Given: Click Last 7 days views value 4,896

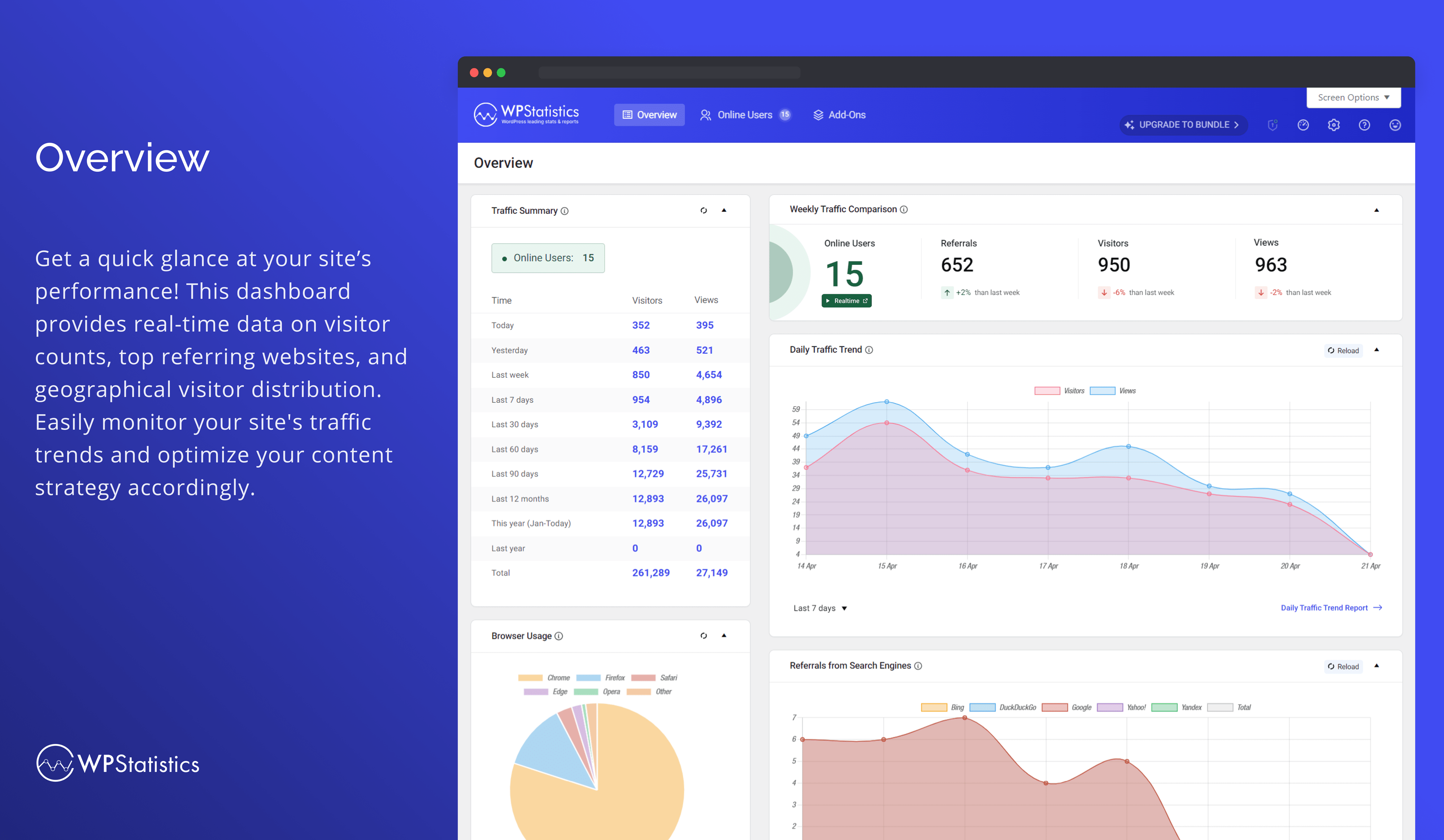Looking at the screenshot, I should click(x=708, y=400).
